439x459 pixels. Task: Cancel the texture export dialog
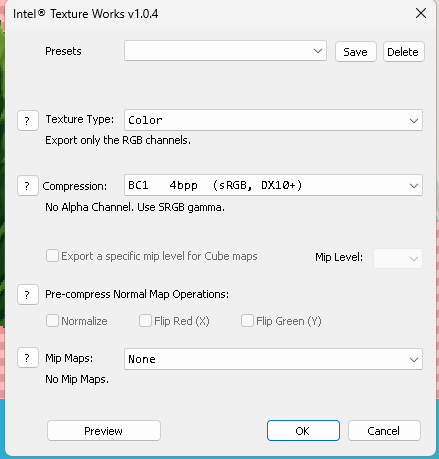384,431
